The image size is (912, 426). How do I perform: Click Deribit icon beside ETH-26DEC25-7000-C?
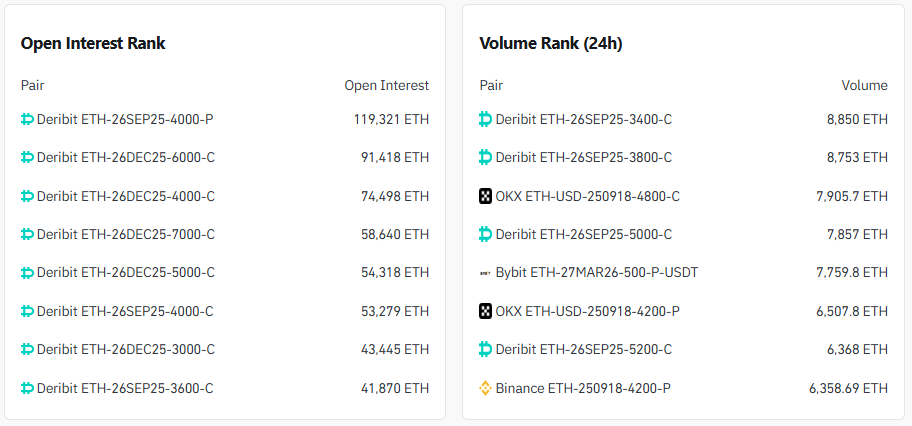pyautogui.click(x=27, y=234)
